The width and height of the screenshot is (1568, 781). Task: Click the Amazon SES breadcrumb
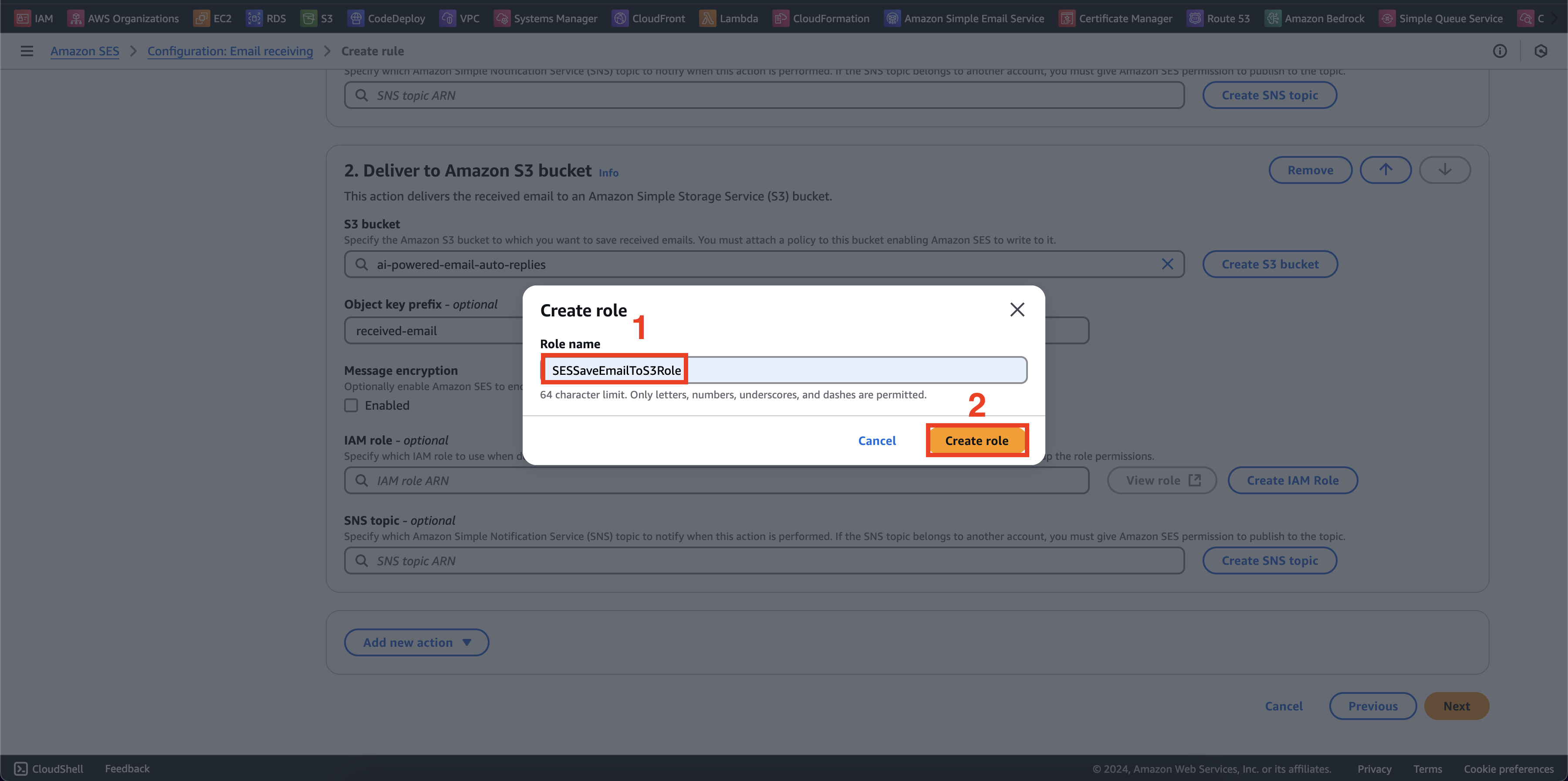pyautogui.click(x=84, y=51)
